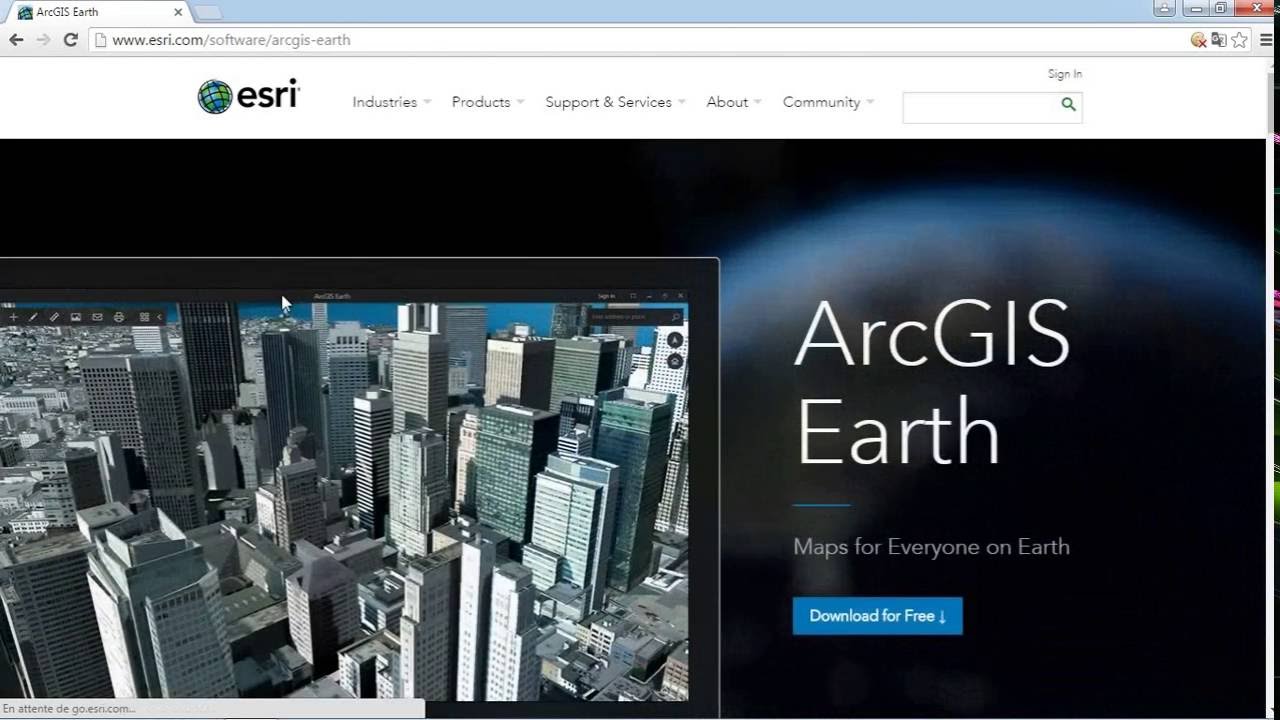Go back to the previous page
1280x720 pixels.
click(x=16, y=40)
